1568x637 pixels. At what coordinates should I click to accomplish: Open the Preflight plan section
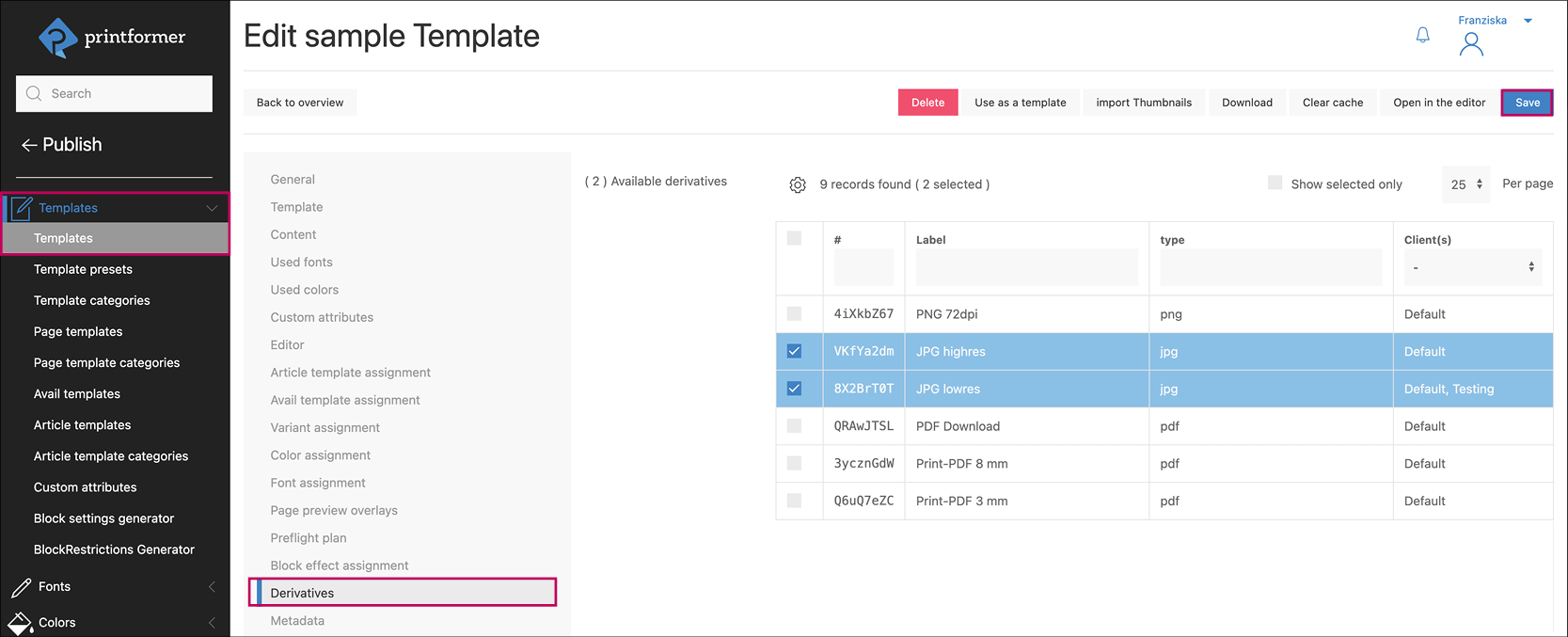[x=309, y=537]
